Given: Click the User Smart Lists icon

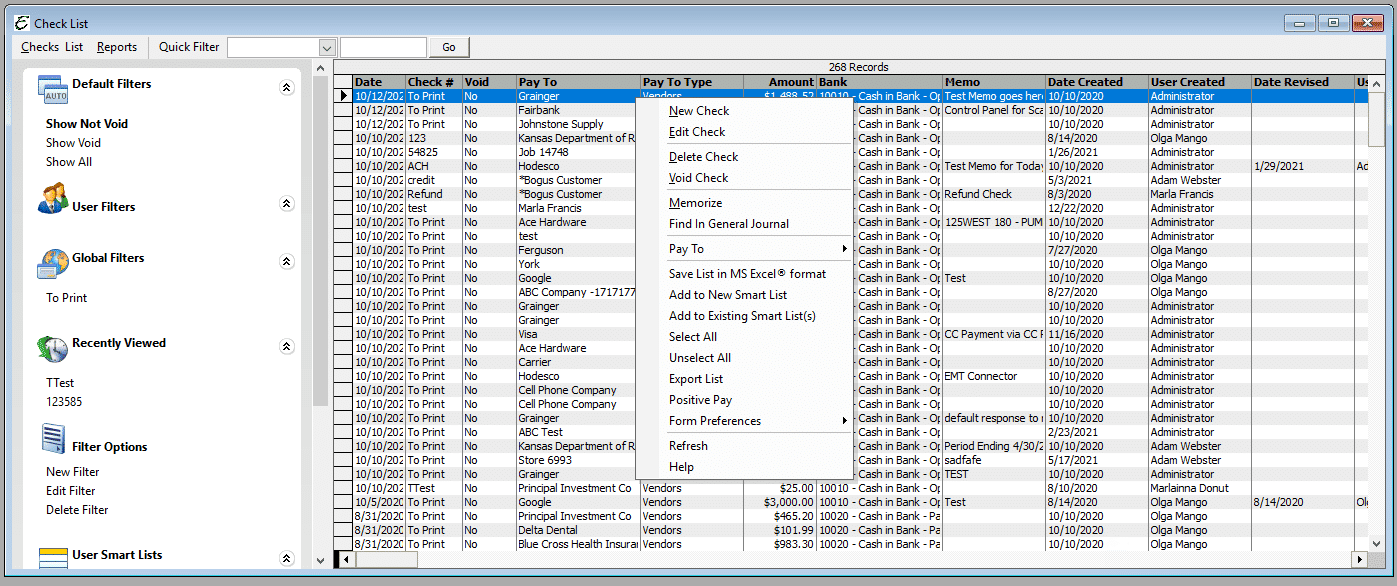Looking at the screenshot, I should coord(53,558).
